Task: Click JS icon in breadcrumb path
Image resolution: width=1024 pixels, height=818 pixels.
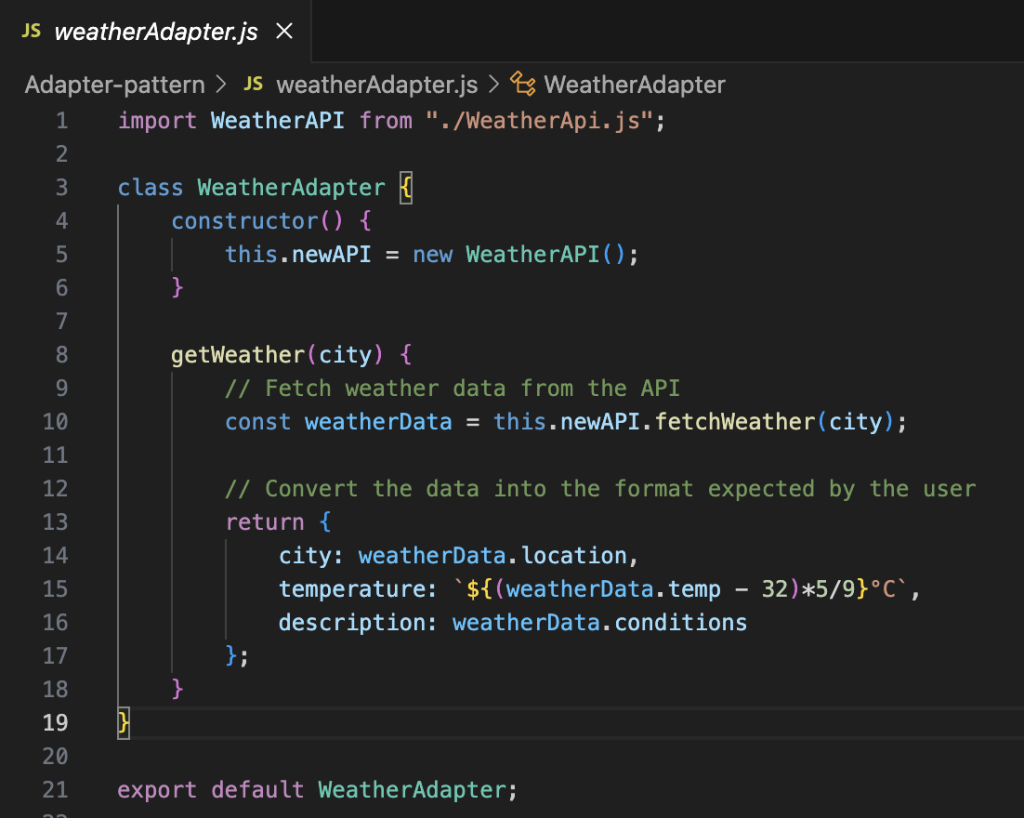Action: coord(253,84)
